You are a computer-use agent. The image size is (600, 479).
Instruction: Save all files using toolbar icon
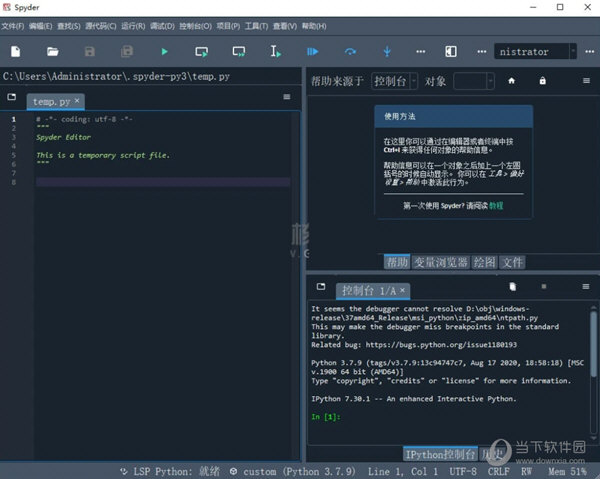[x=127, y=51]
